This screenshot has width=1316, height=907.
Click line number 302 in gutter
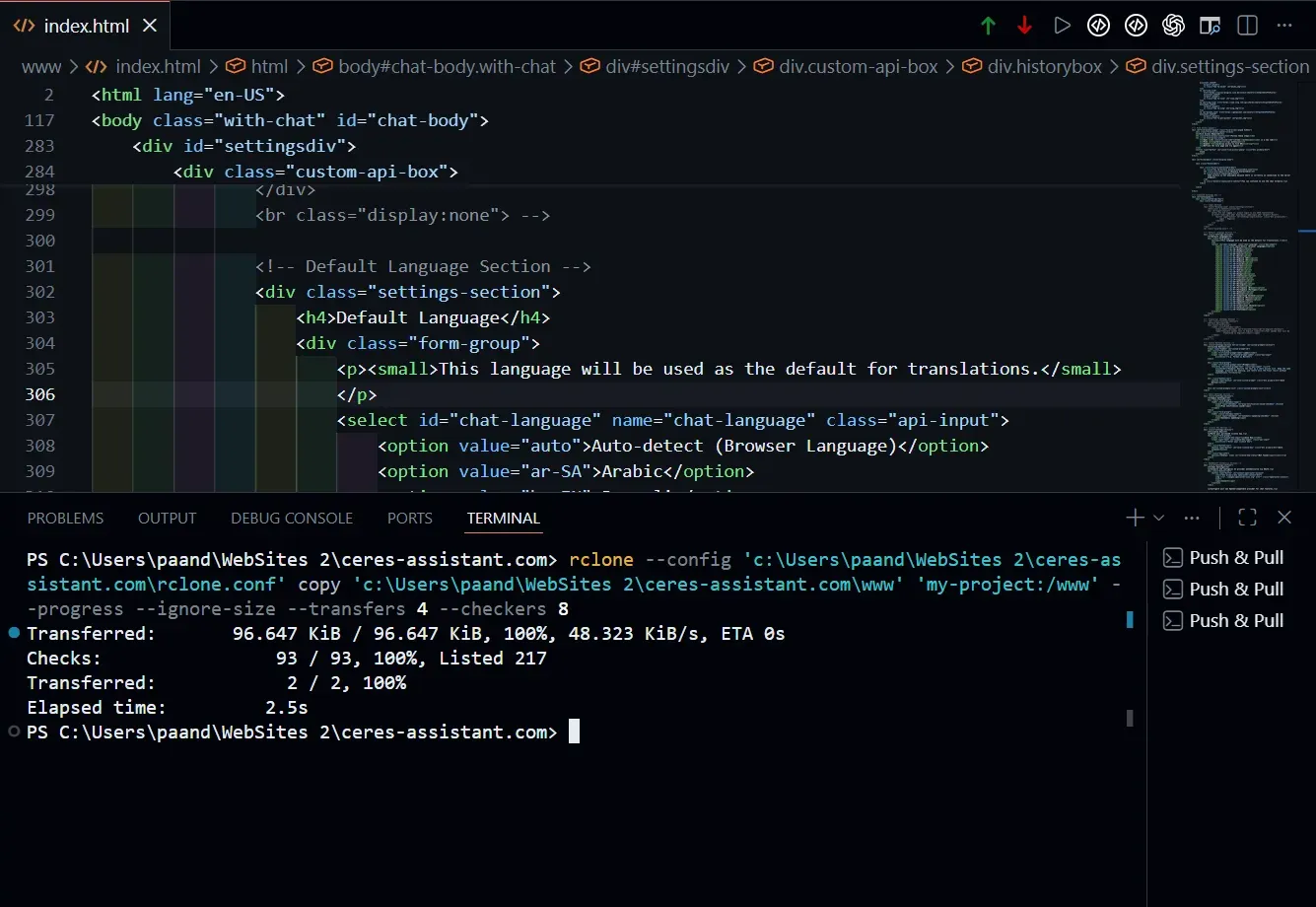(x=40, y=292)
